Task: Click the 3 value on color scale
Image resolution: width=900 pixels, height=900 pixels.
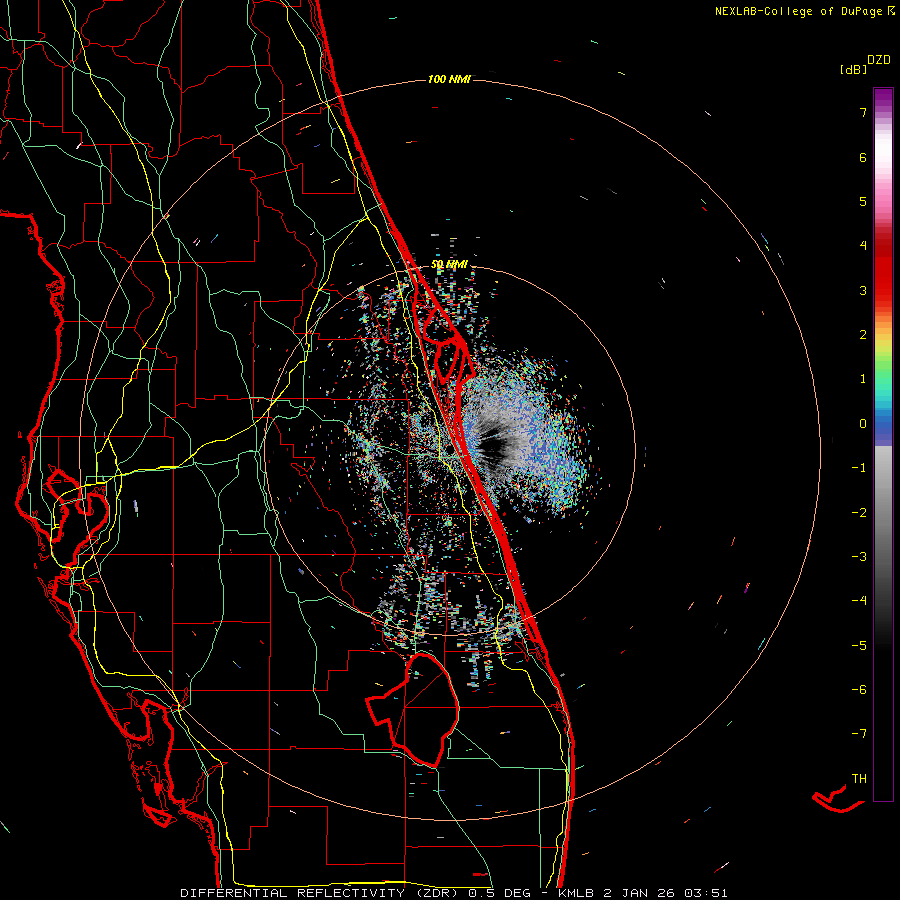Action: pos(863,290)
